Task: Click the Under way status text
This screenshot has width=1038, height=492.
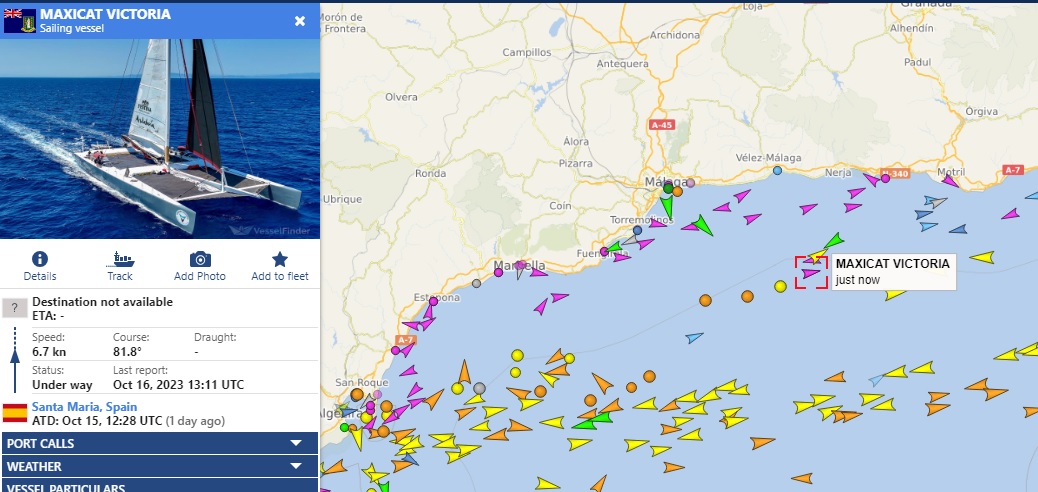Action: tap(62, 385)
